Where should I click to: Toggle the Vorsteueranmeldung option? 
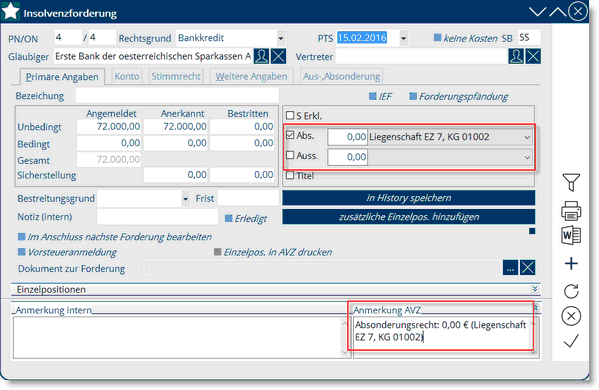(22, 252)
